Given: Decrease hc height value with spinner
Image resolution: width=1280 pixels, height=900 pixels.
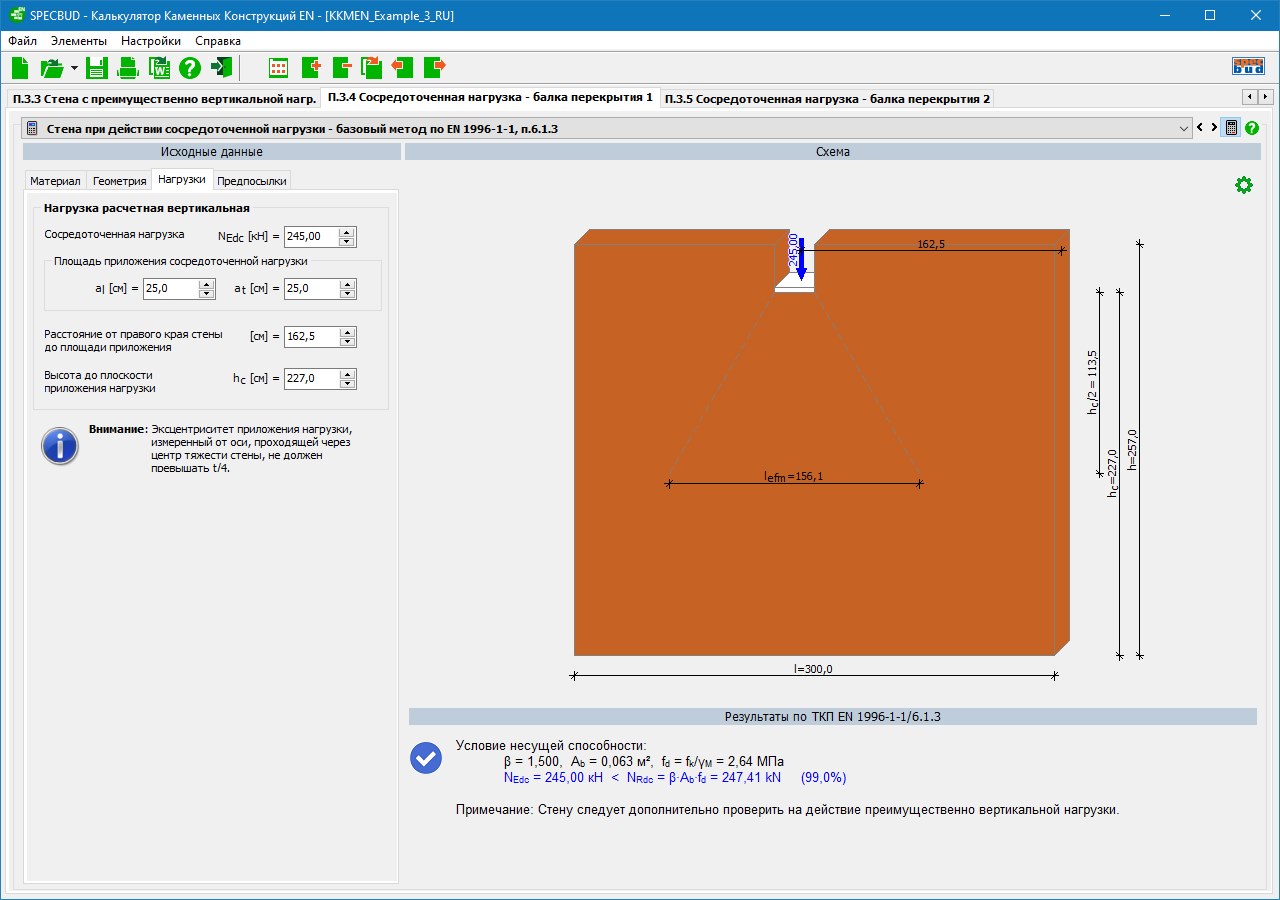Looking at the screenshot, I should pos(347,384).
